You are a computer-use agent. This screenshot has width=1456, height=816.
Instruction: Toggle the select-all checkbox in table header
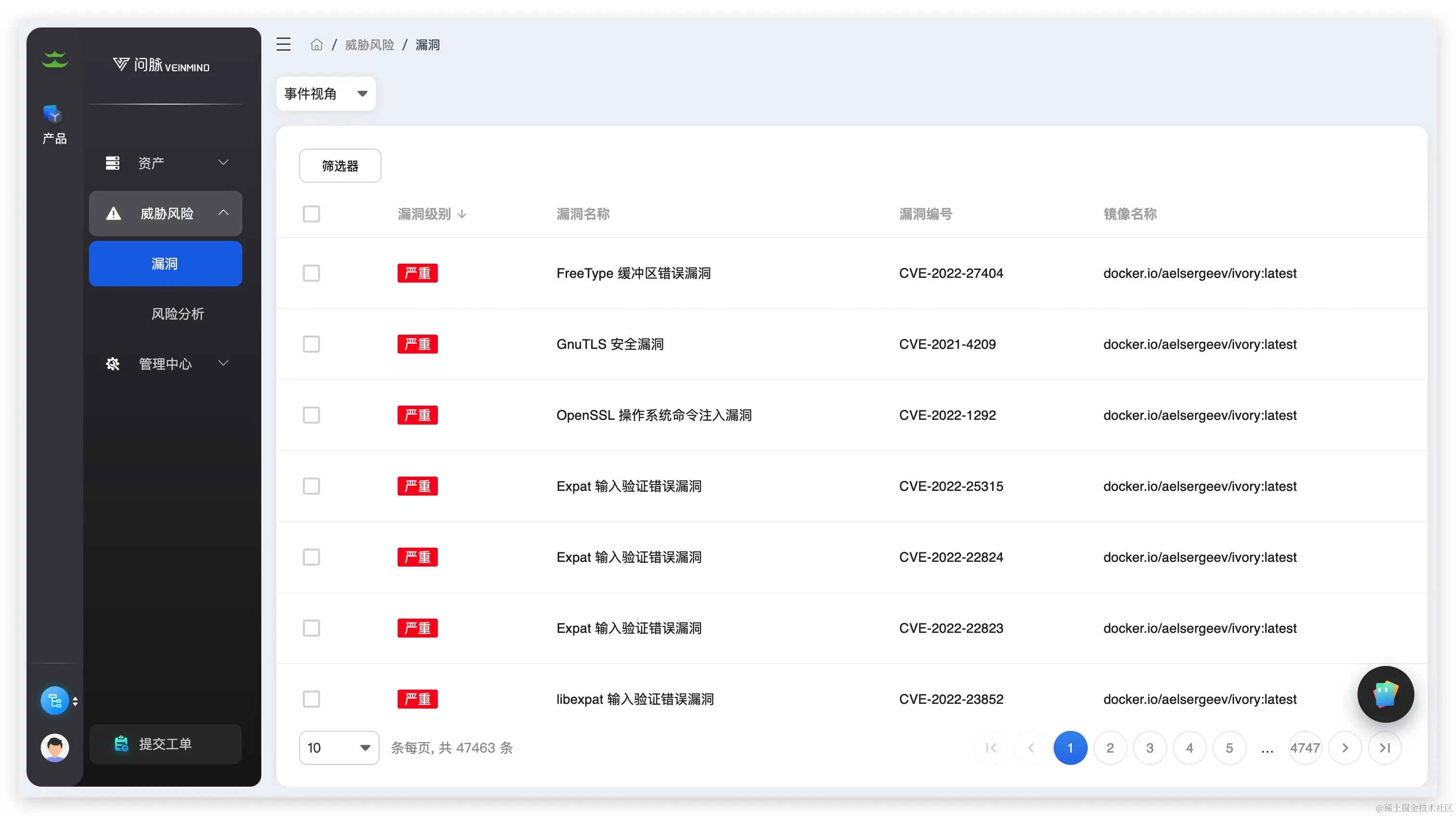point(312,214)
